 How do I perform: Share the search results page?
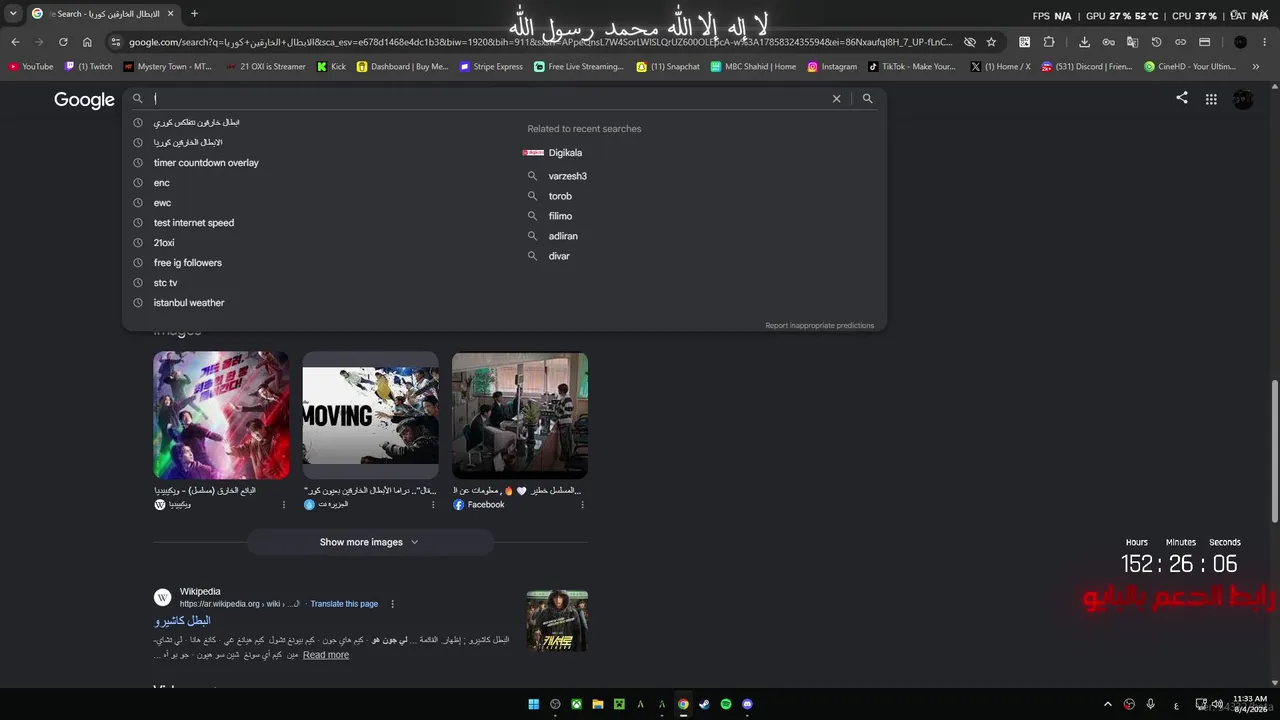(1182, 98)
